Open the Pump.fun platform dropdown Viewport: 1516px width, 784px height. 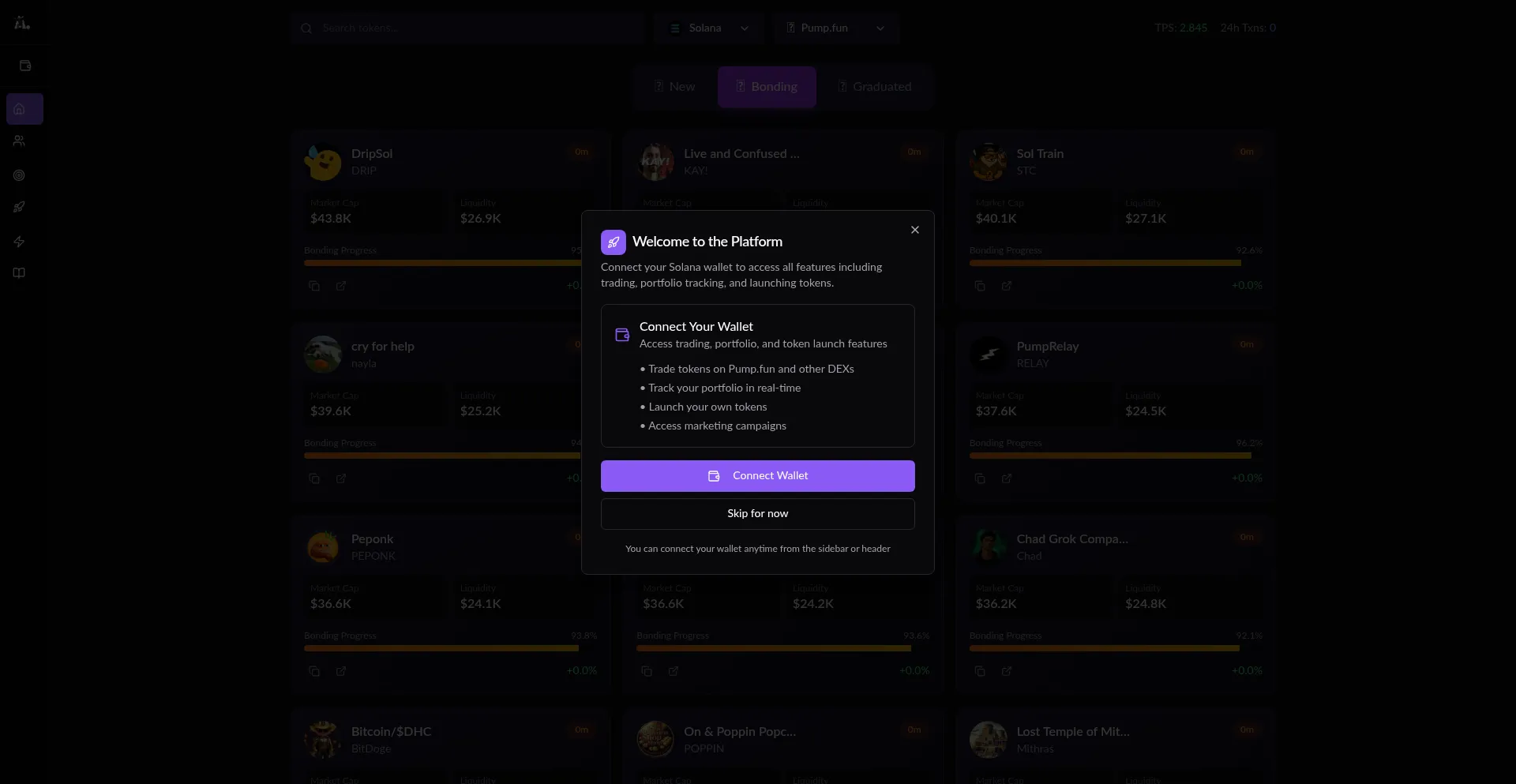pyautogui.click(x=835, y=28)
